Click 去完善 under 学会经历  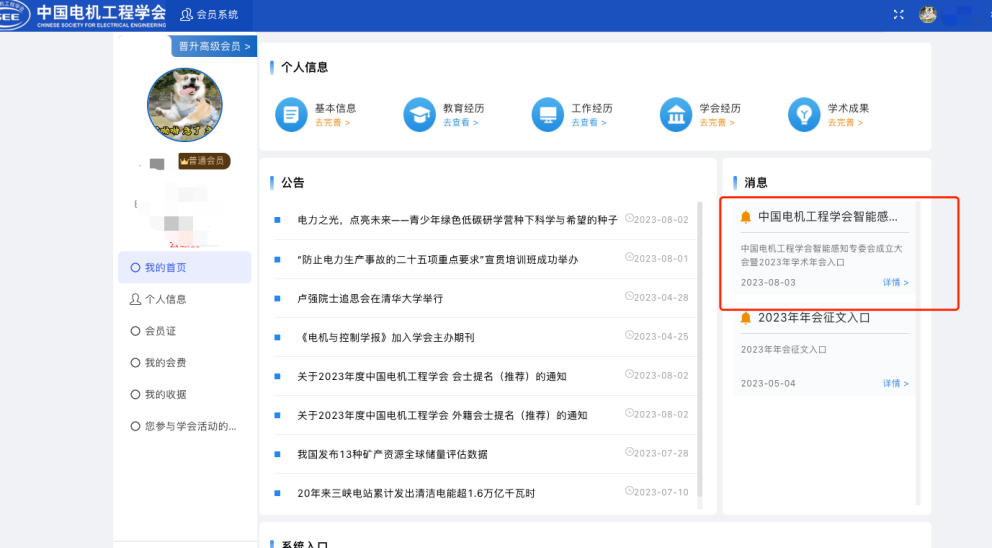pos(717,123)
